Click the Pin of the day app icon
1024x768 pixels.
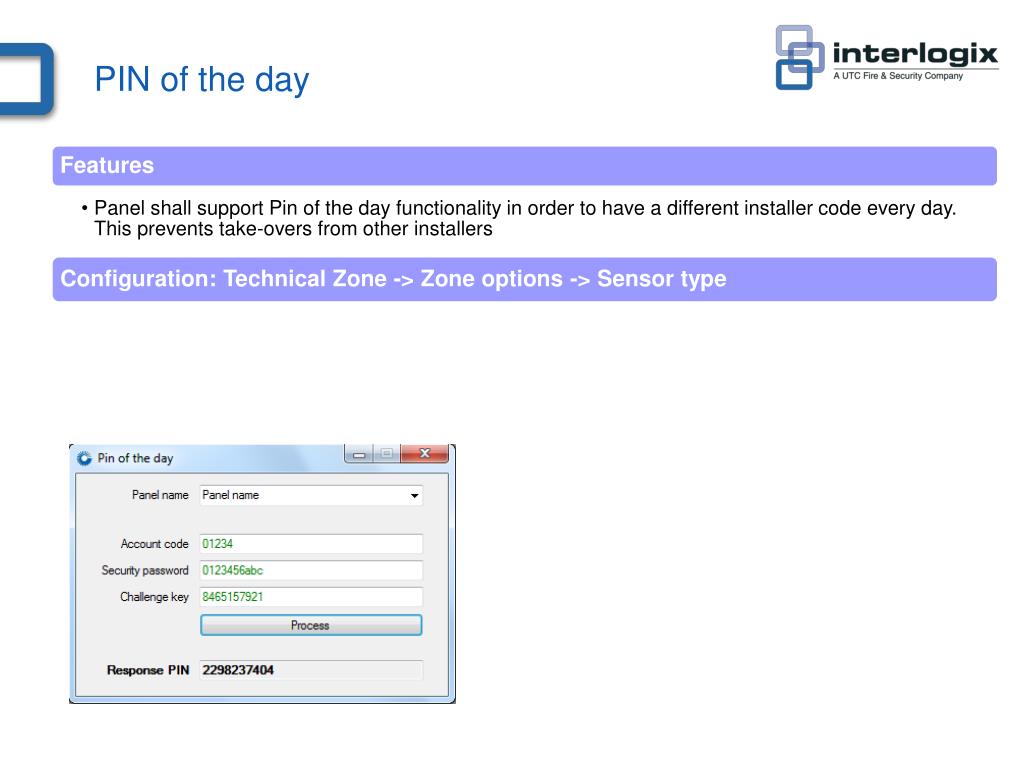84,458
